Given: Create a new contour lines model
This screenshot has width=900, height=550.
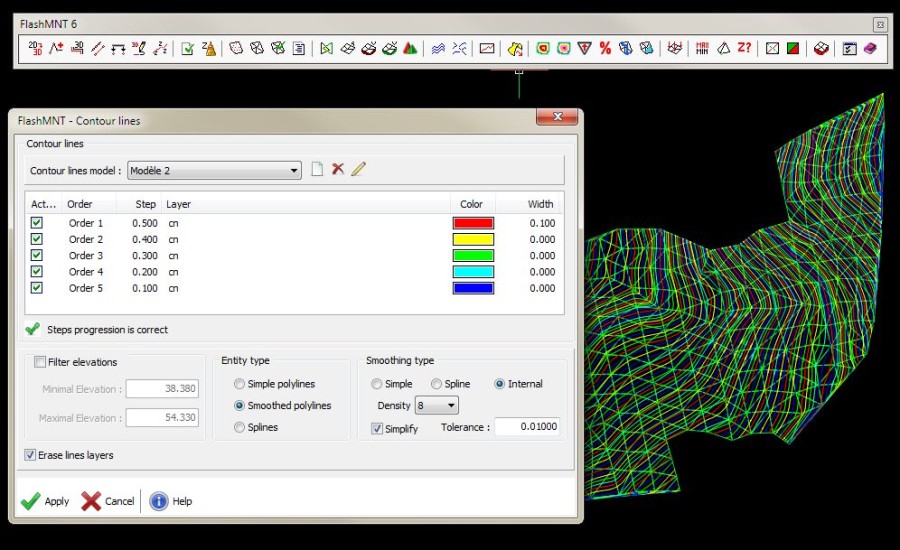Looking at the screenshot, I should click(317, 169).
